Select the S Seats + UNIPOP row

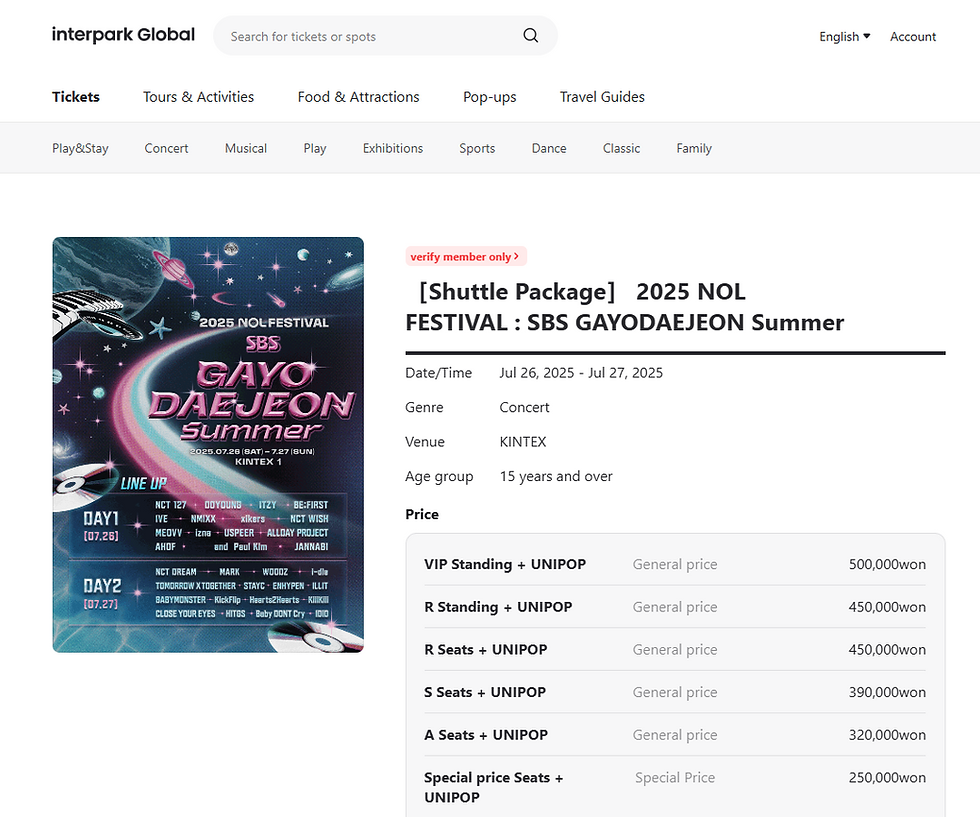coord(675,692)
